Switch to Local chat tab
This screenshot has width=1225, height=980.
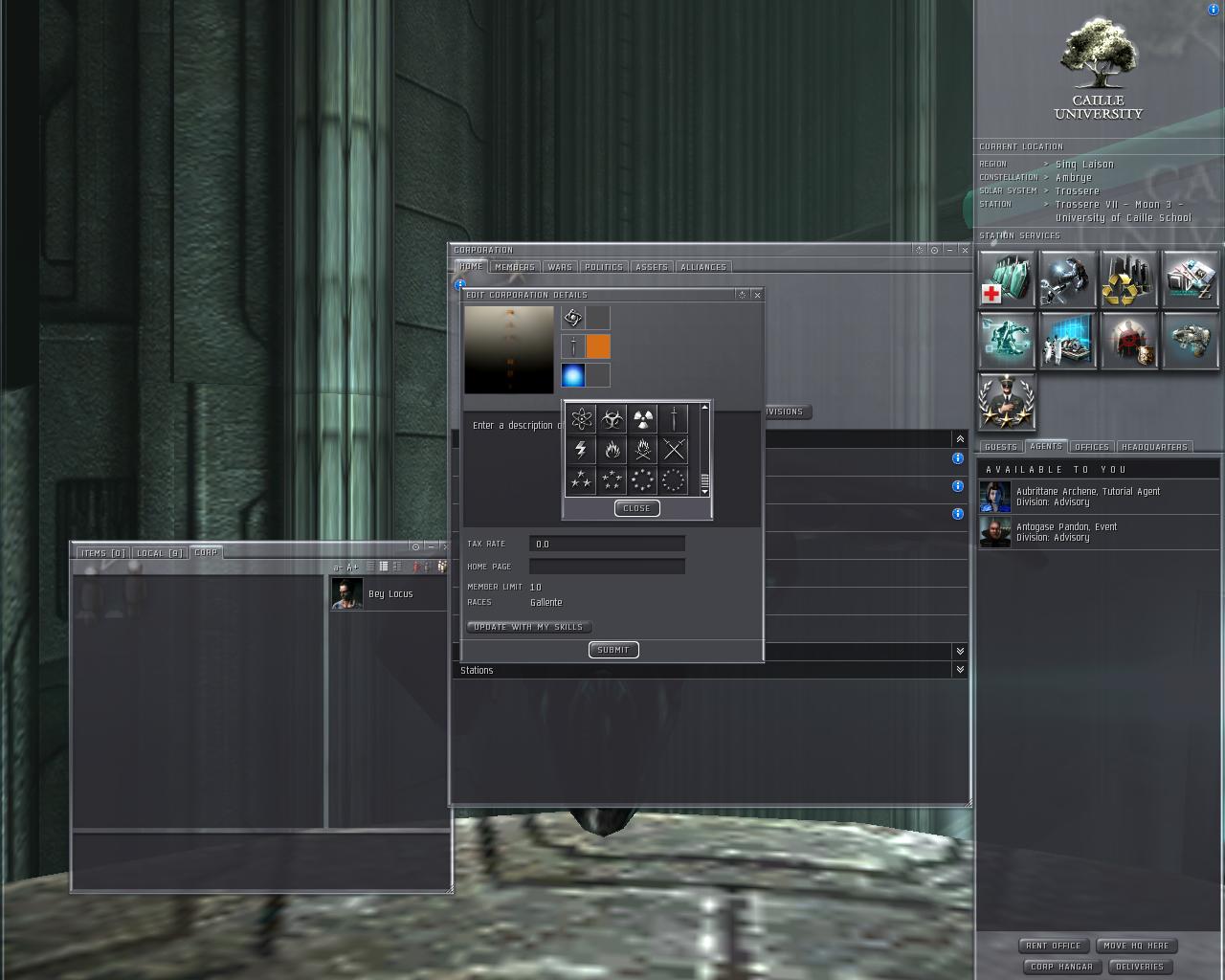click(x=160, y=553)
